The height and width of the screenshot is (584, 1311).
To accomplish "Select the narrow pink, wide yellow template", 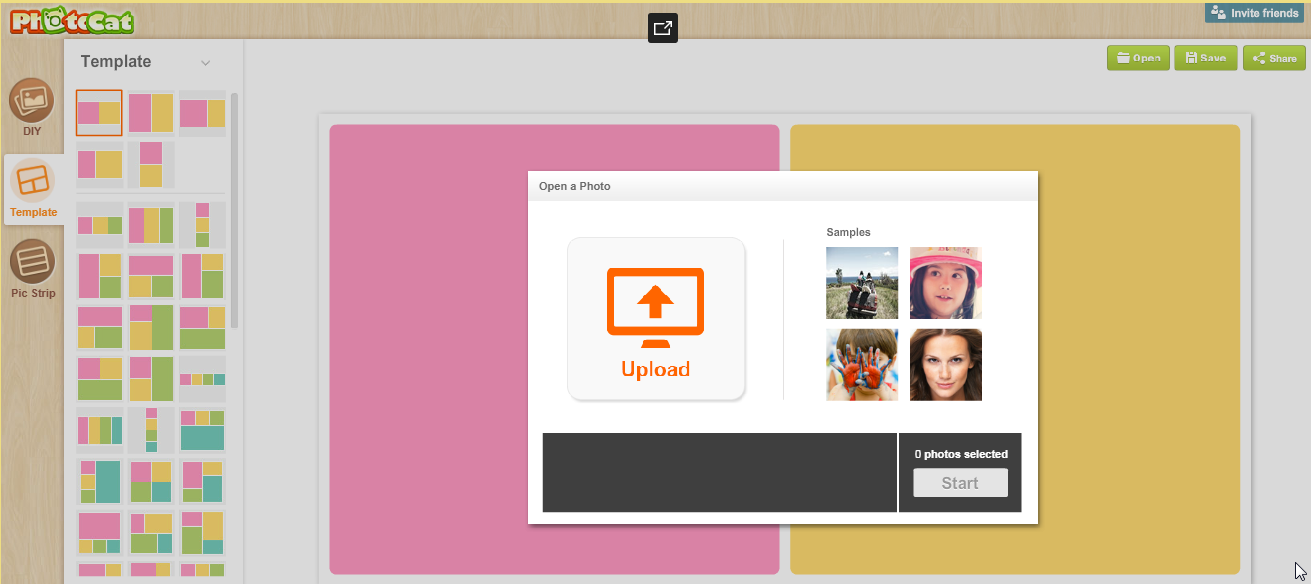I will [x=99, y=164].
